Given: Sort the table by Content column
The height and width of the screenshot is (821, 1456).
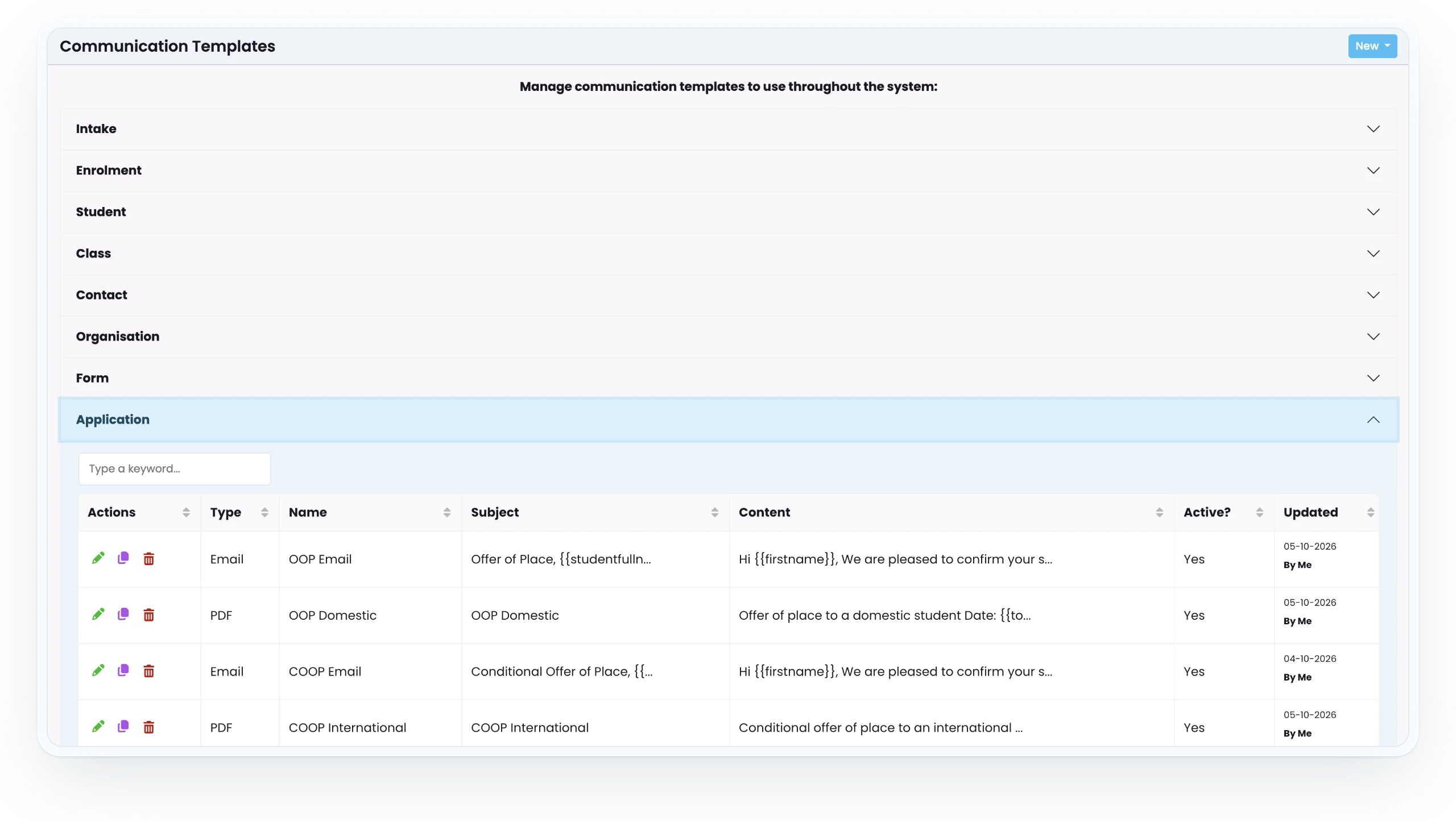Looking at the screenshot, I should tap(1160, 512).
